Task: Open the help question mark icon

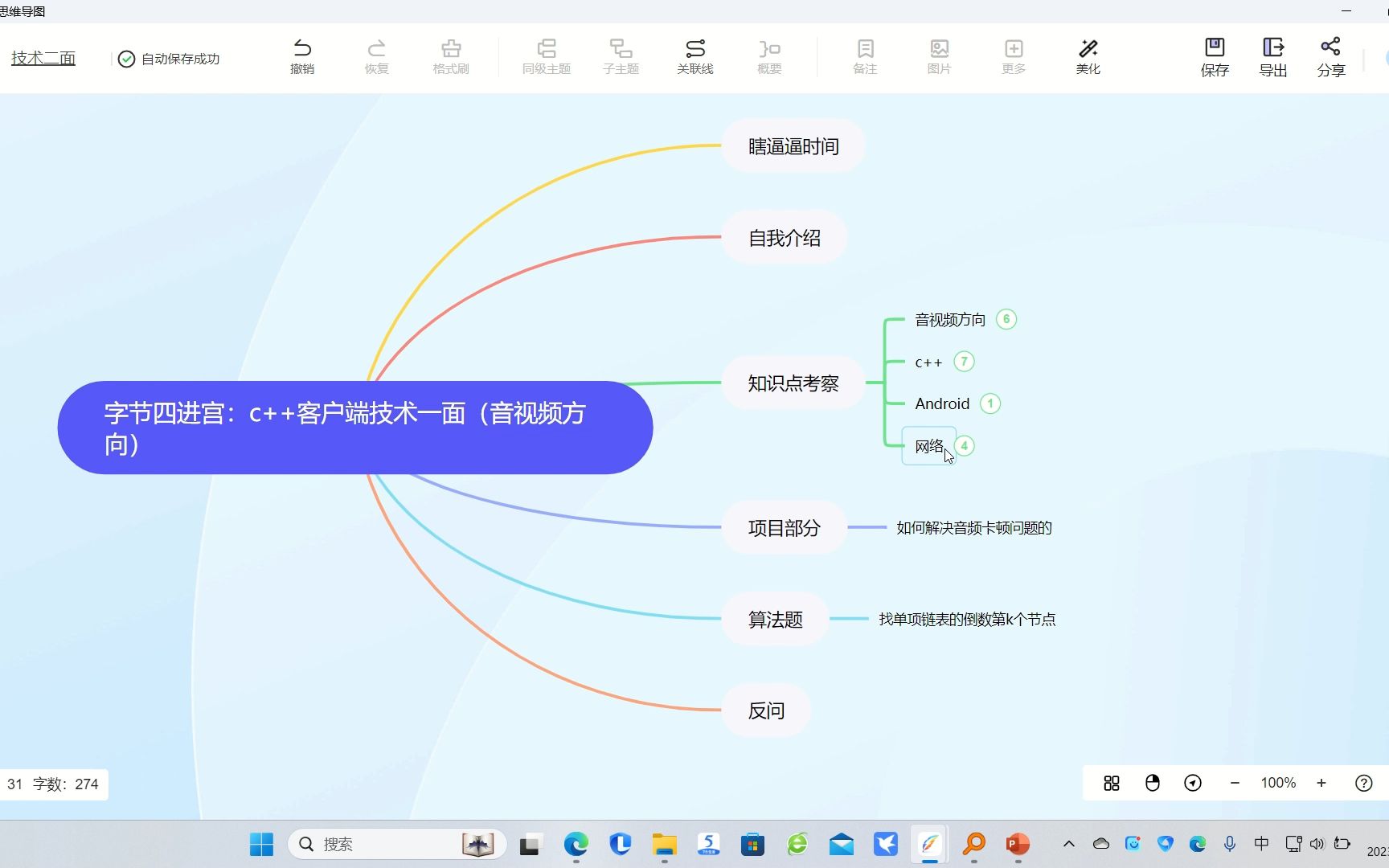Action: tap(1364, 783)
